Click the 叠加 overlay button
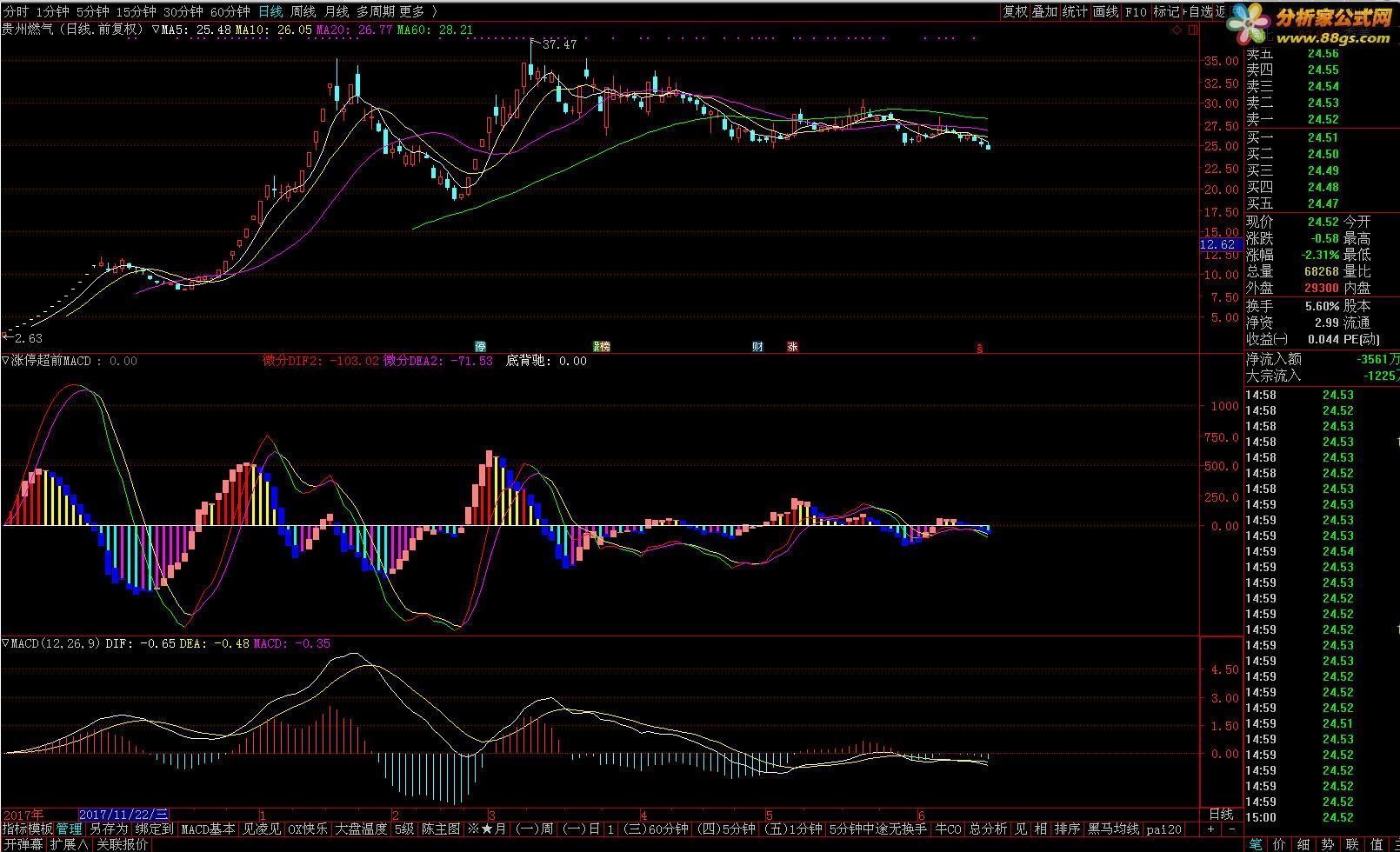 tap(1045, 11)
